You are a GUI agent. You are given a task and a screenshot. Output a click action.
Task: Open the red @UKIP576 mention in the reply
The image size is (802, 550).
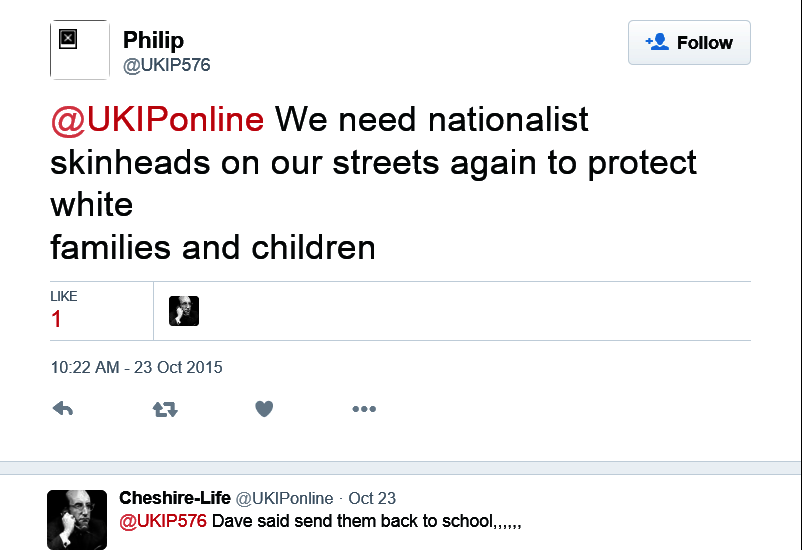coord(163,521)
